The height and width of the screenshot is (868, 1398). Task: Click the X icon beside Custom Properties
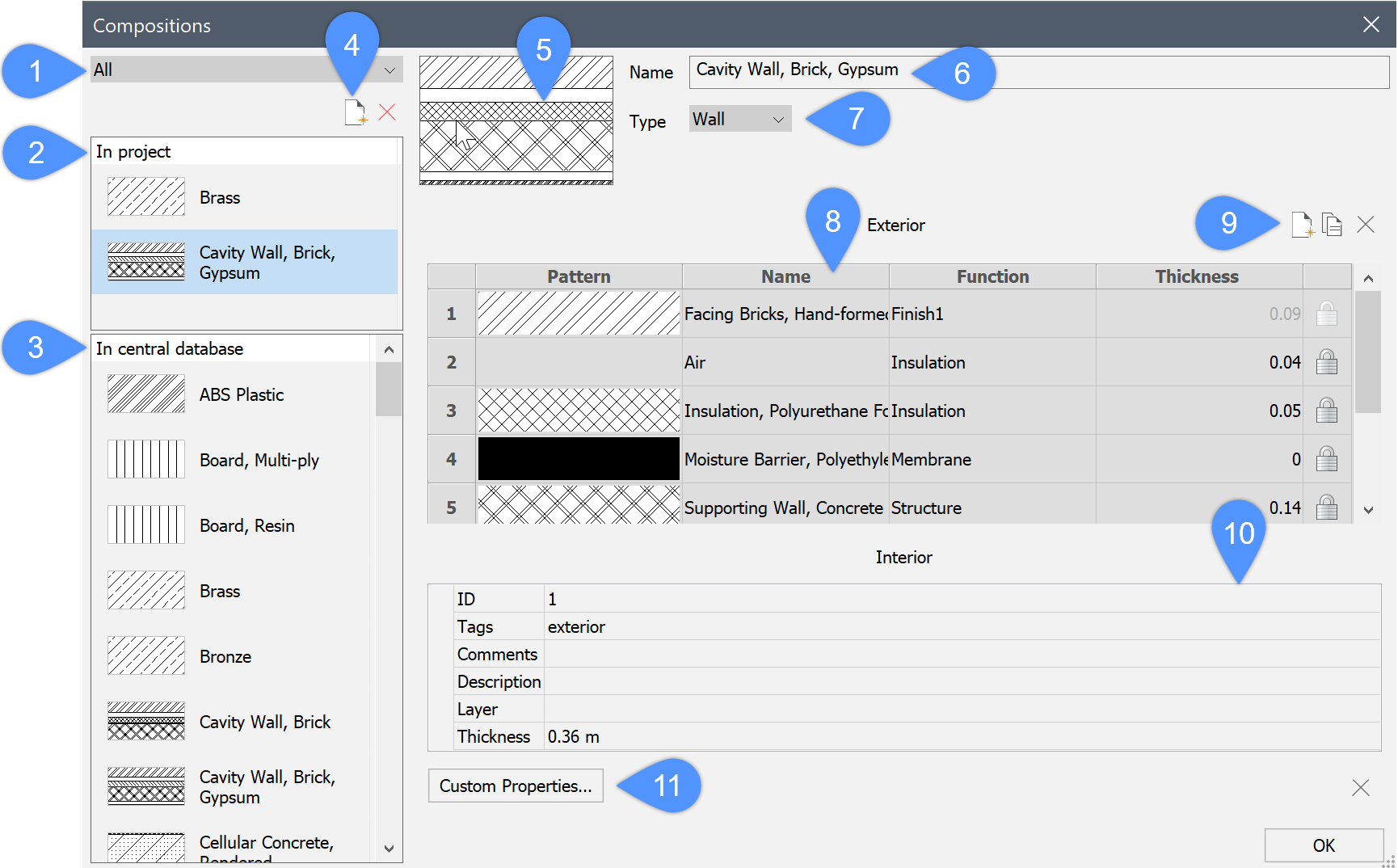coord(1361,787)
